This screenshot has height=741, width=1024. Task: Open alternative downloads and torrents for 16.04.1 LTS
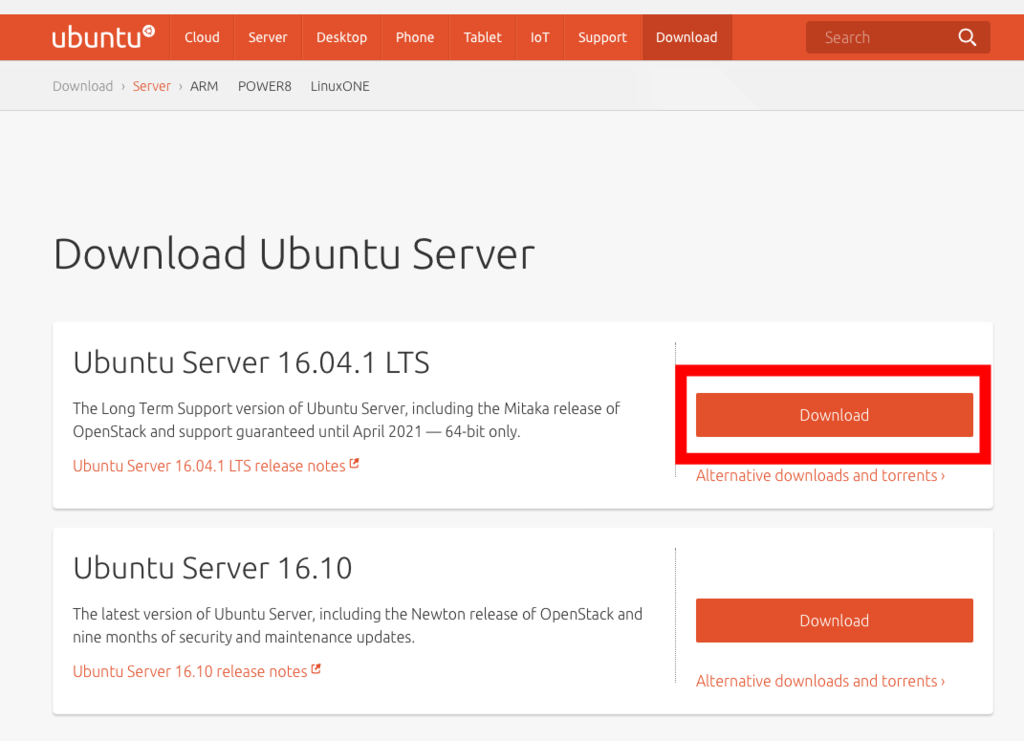(x=820, y=475)
